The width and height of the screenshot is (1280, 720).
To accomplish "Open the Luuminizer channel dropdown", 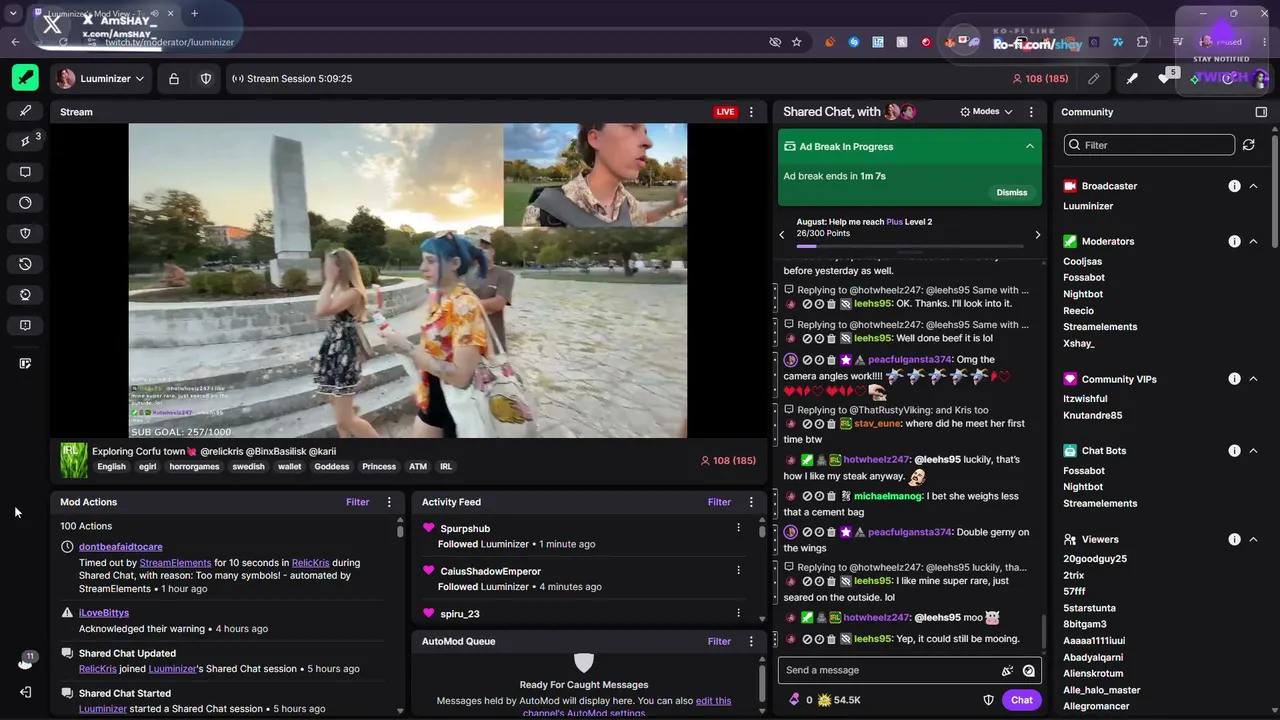I will pos(100,79).
